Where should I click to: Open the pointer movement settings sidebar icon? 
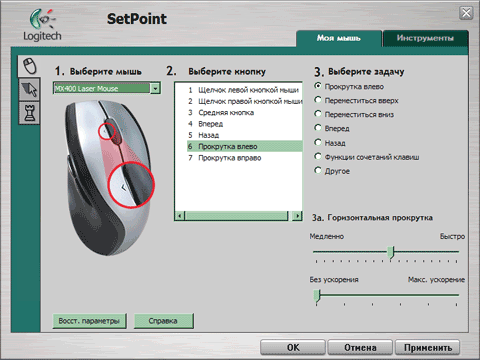click(30, 89)
